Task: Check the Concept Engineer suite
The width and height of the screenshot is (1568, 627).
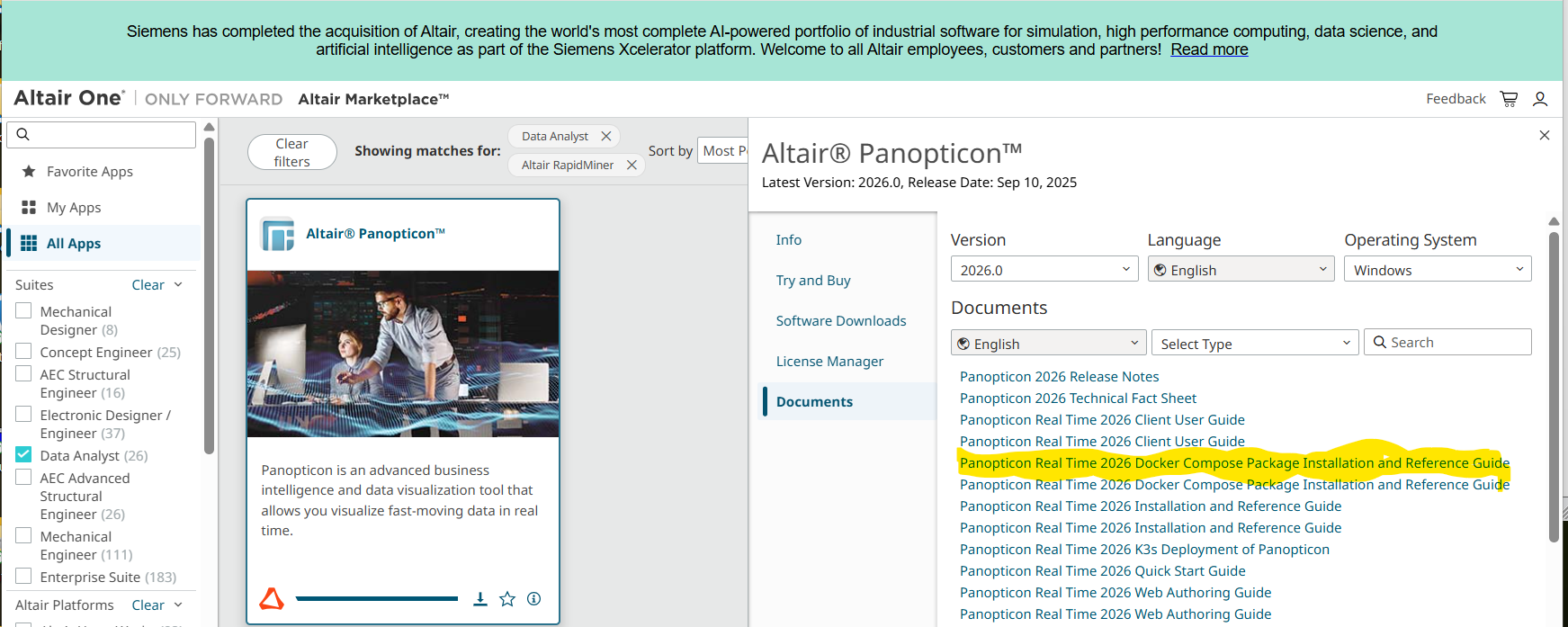Action: [23, 351]
